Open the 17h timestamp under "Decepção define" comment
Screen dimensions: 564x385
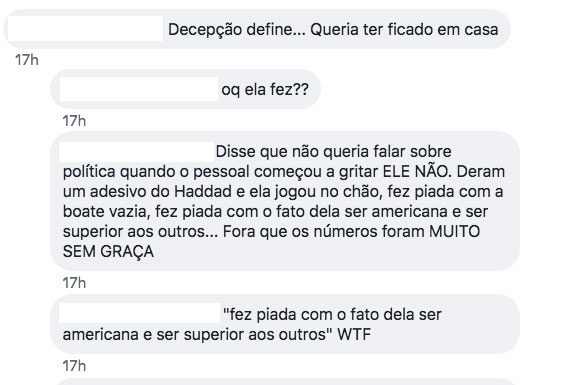coord(27,60)
